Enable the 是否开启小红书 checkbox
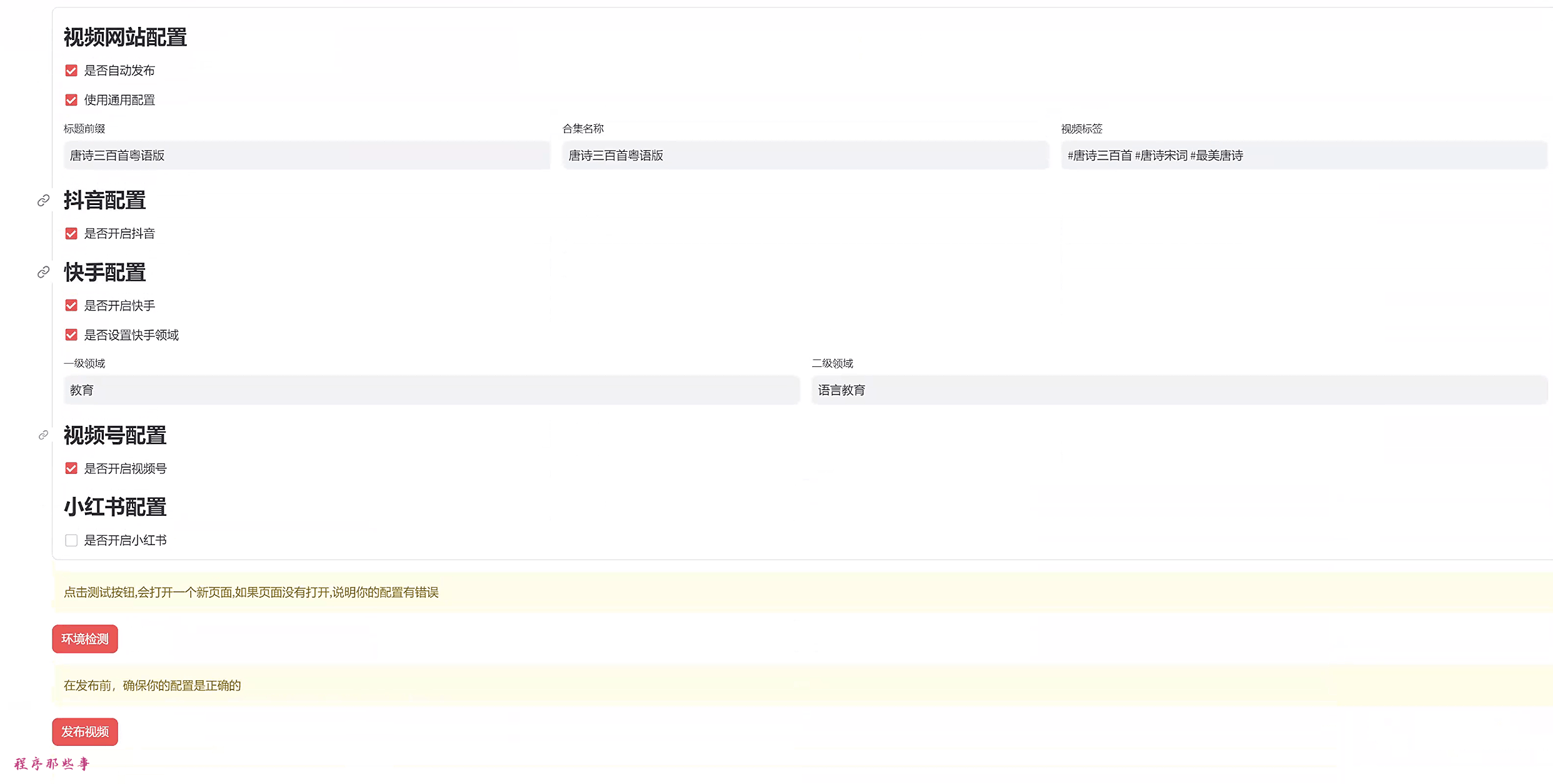Image resolution: width=1553 pixels, height=784 pixels. pos(71,540)
